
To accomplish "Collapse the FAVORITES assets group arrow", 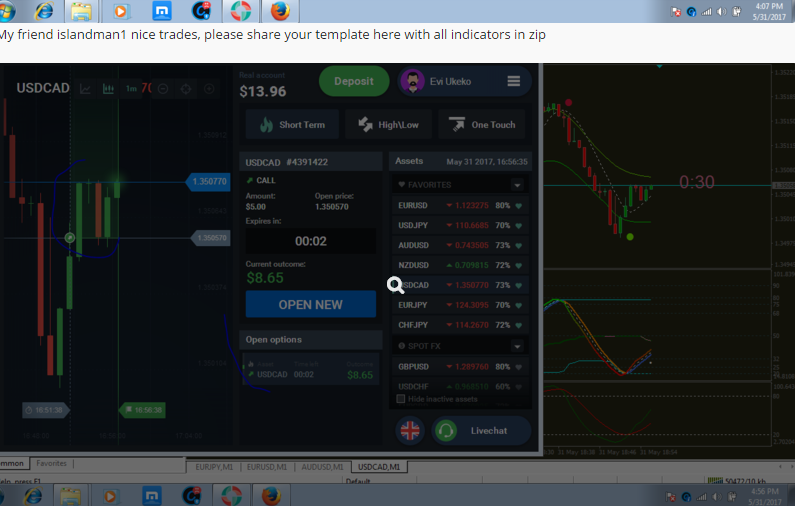I will click(x=517, y=185).
